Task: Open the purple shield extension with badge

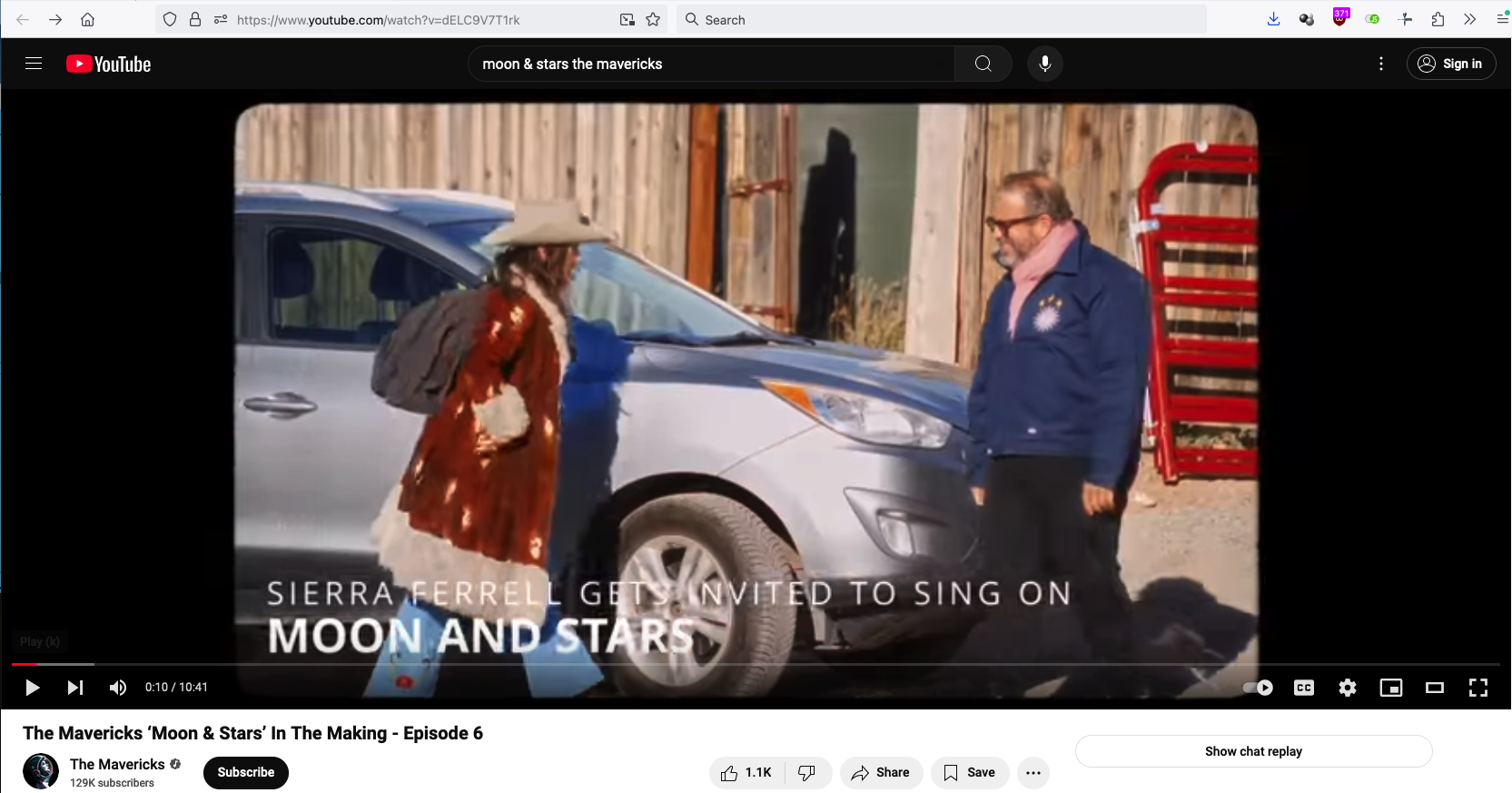Action: click(1340, 18)
